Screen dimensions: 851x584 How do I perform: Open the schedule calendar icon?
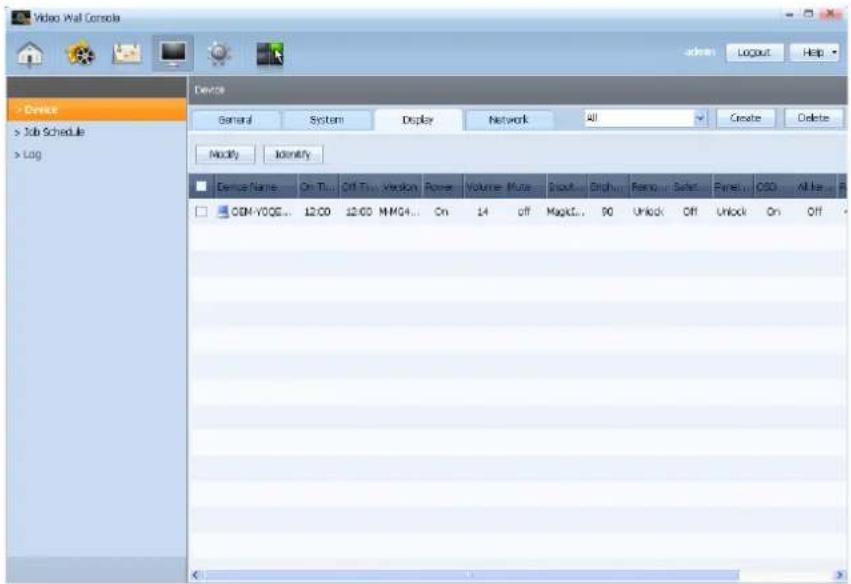pyautogui.click(x=127, y=54)
